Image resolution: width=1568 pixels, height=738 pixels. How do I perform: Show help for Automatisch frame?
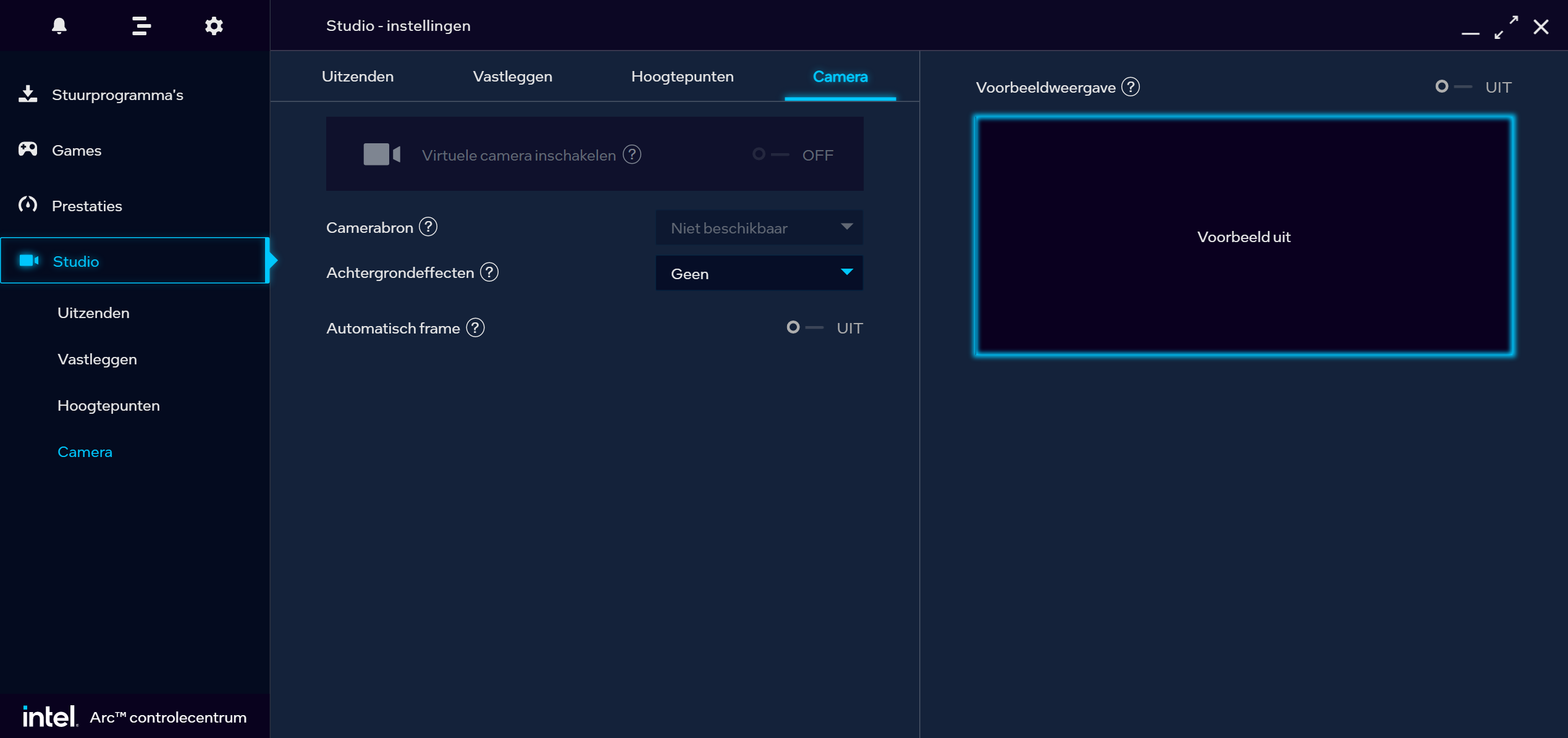tap(475, 328)
